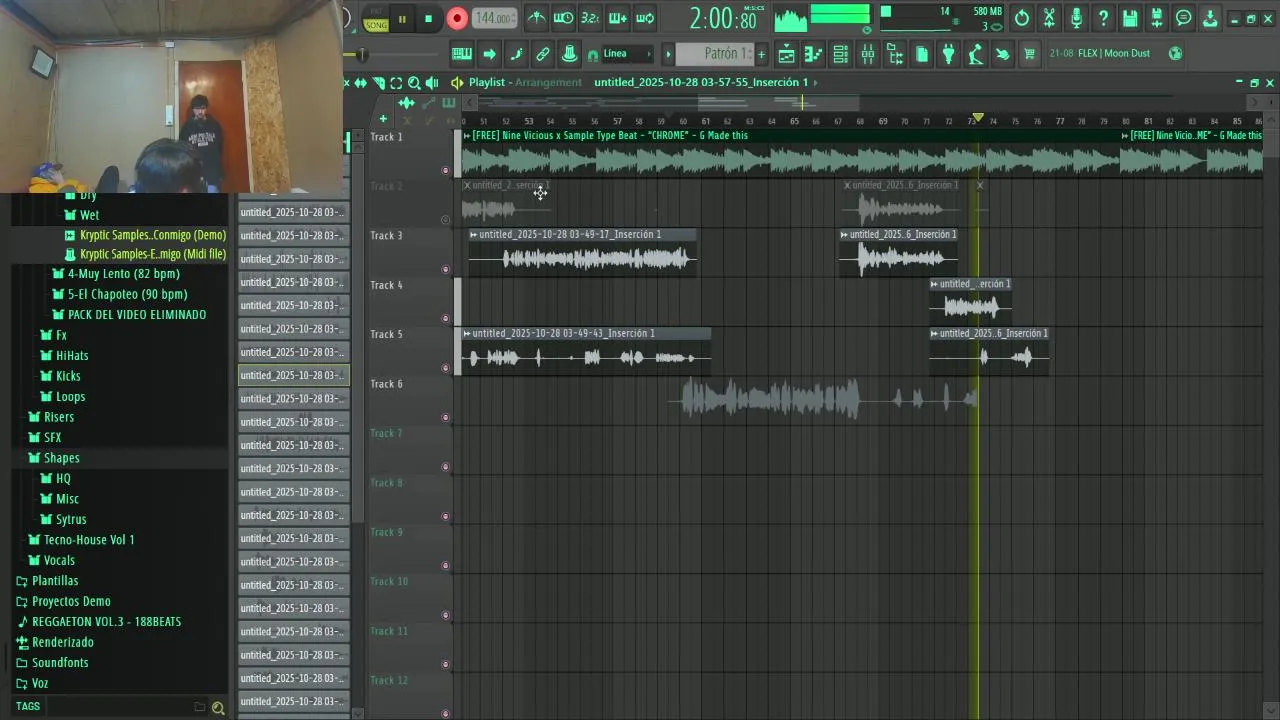The image size is (1280, 720).
Task: Open clip menu of 03-49-17_Inserción 1 clip
Action: (x=474, y=234)
